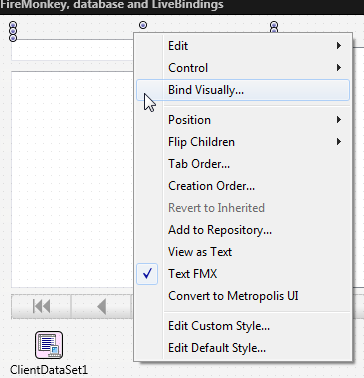Viewport: 364px width, 378px height.
Task: Open the Edit submenu
Action: pos(243,46)
